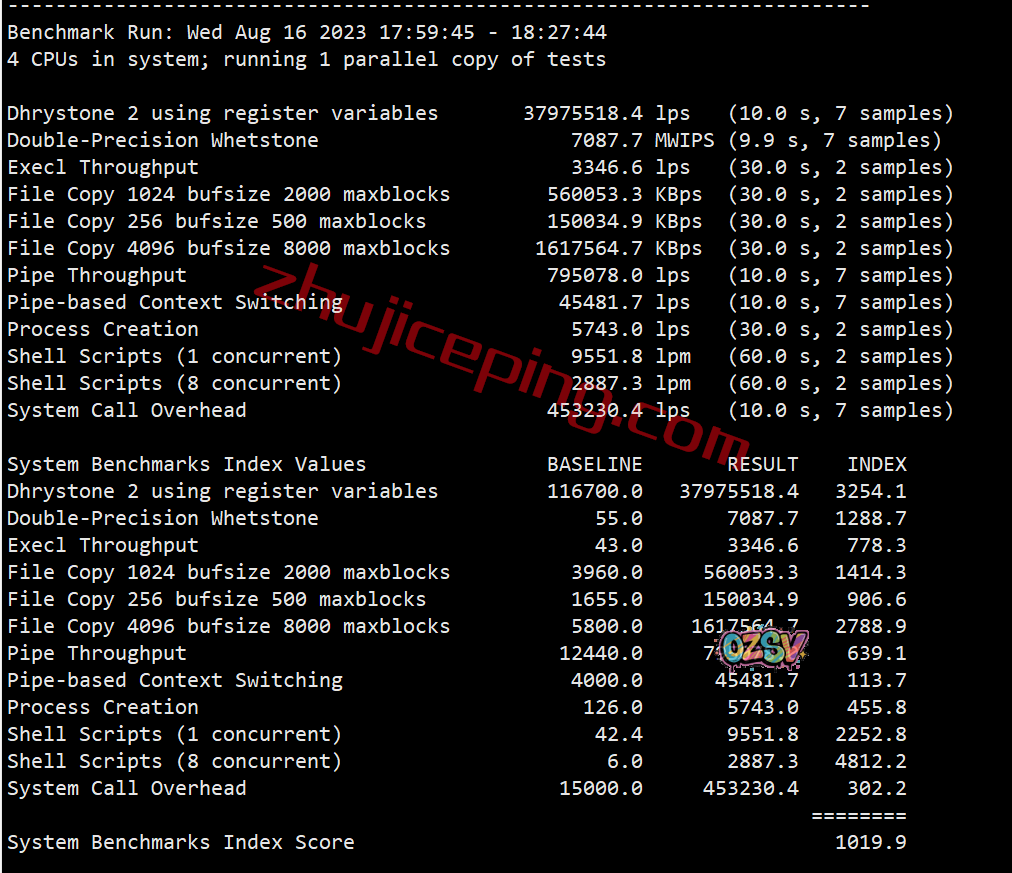Click the System Call Overhead index 302.2
This screenshot has height=873, width=1012.
coord(876,788)
